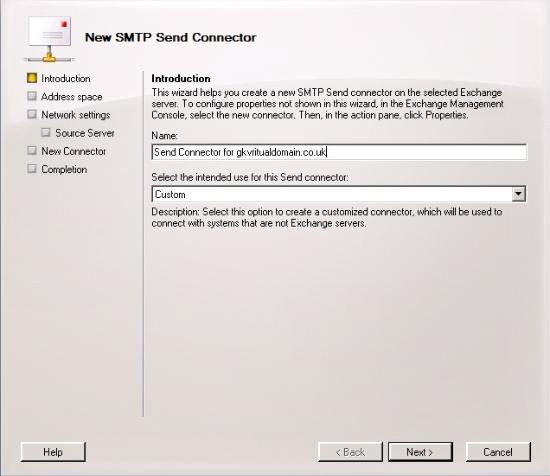Open the intended use dropdown arrow
The width and height of the screenshot is (550, 476).
[518, 194]
